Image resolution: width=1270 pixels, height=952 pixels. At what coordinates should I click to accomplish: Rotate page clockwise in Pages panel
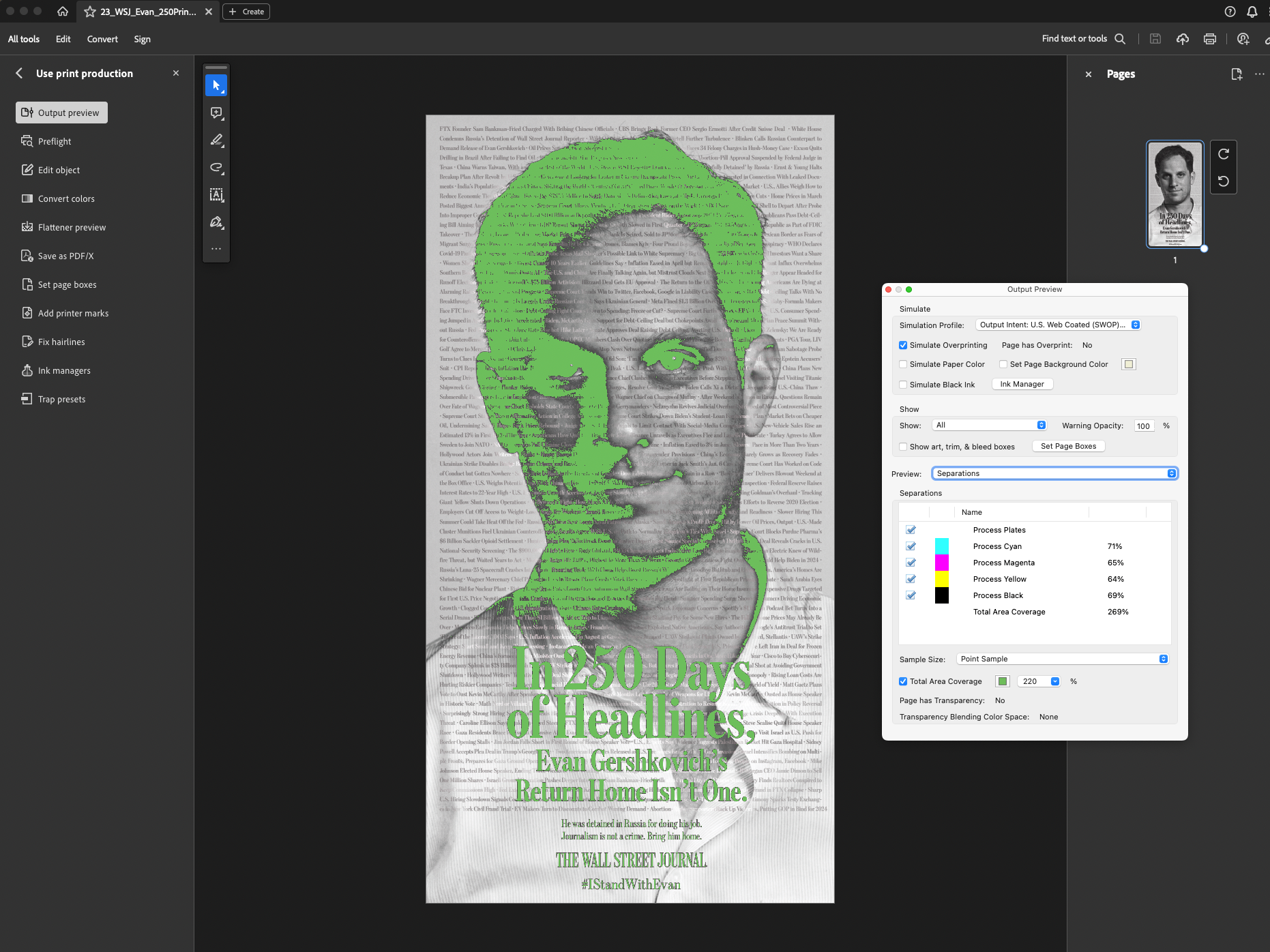click(x=1224, y=154)
